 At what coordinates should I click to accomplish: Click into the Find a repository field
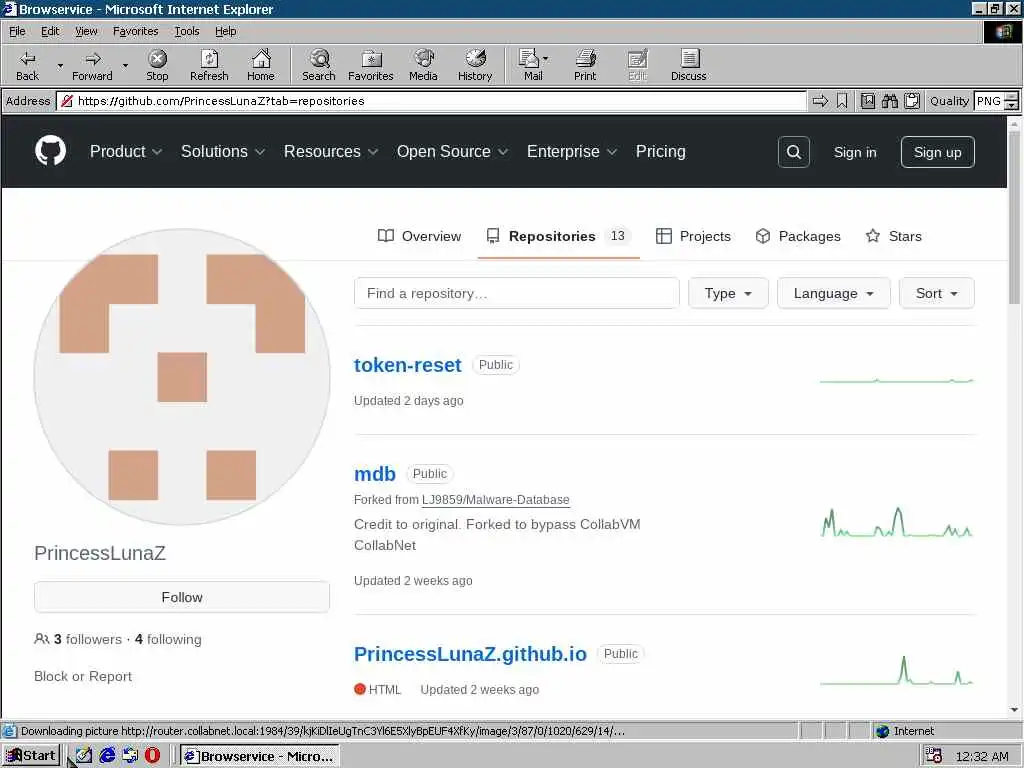point(517,293)
